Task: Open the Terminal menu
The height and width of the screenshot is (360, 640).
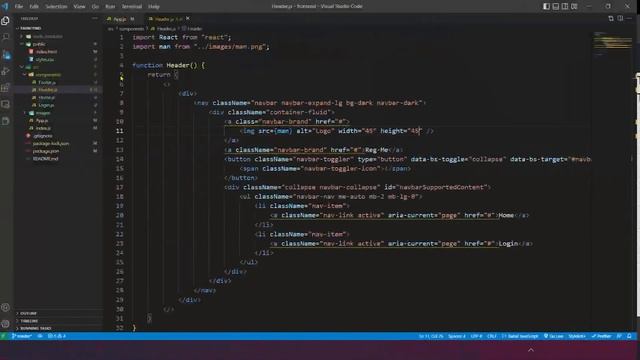Action: tap(131, 7)
